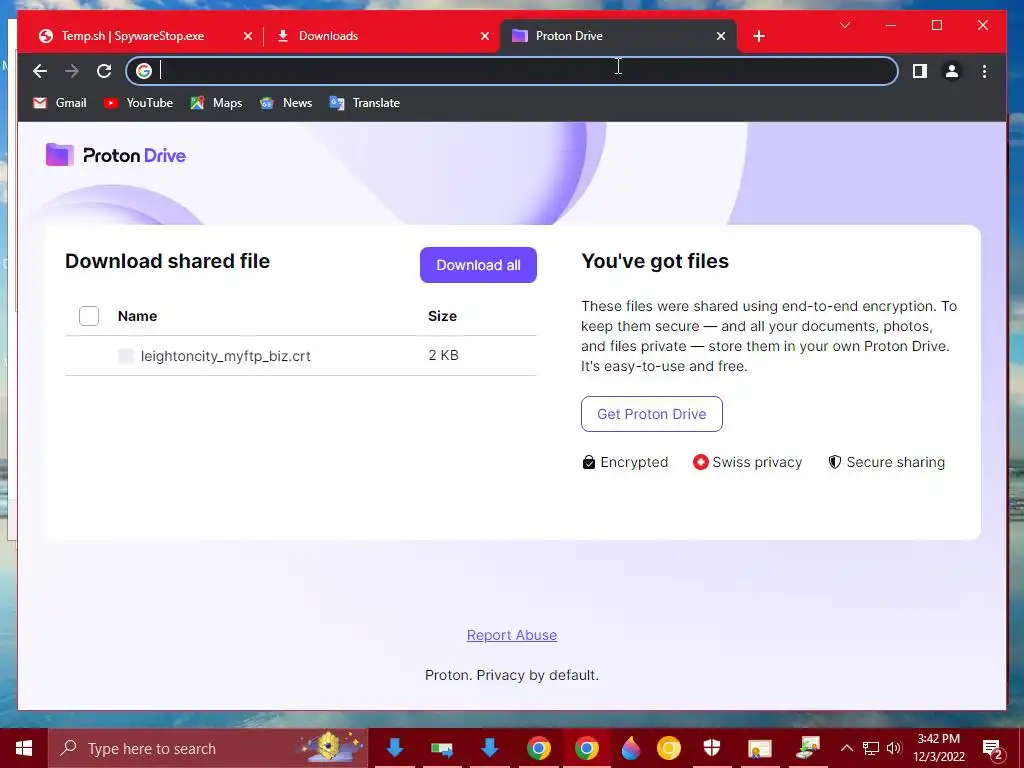The image size is (1024, 768).
Task: Click the leightoncity_myftp_biz.crt file icon
Action: click(125, 355)
